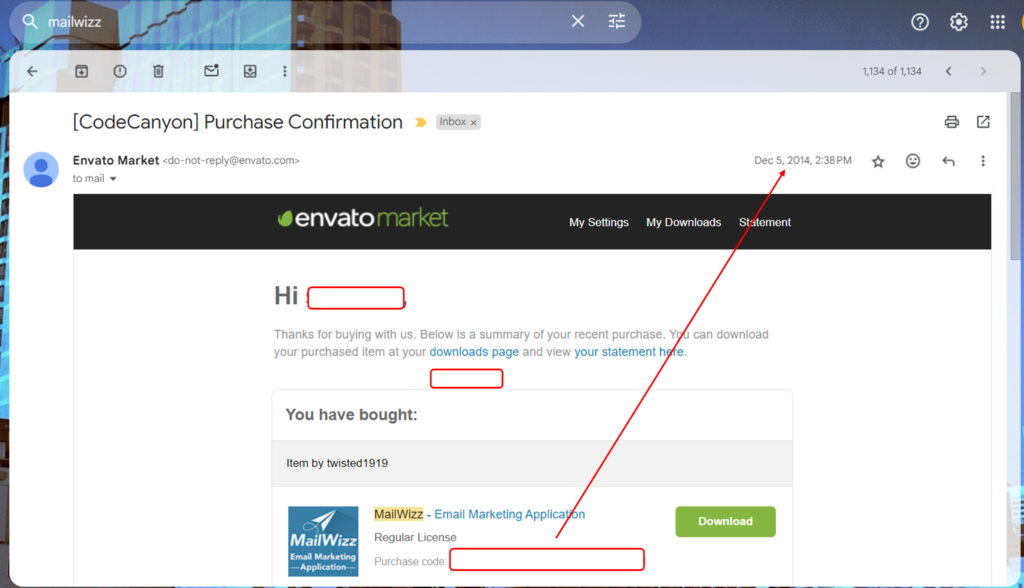The width and height of the screenshot is (1024, 588).
Task: Remove the Inbox label
Action: coord(473,123)
